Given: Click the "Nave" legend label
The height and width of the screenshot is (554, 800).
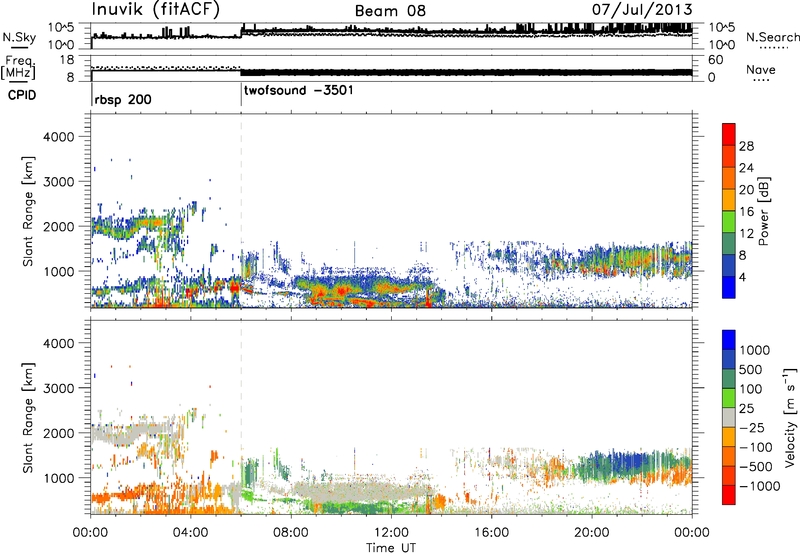Looking at the screenshot, I should click(761, 70).
